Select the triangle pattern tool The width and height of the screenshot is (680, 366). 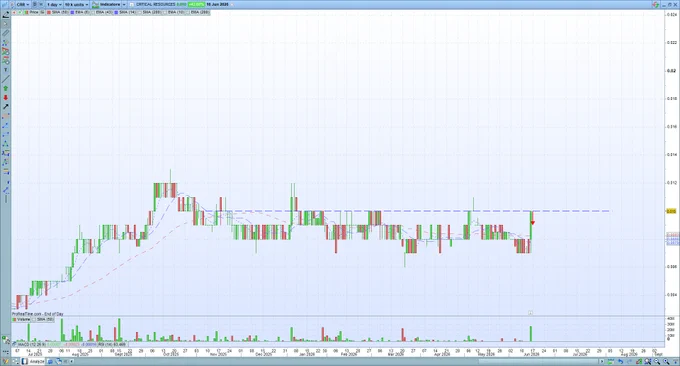pyautogui.click(x=6, y=144)
